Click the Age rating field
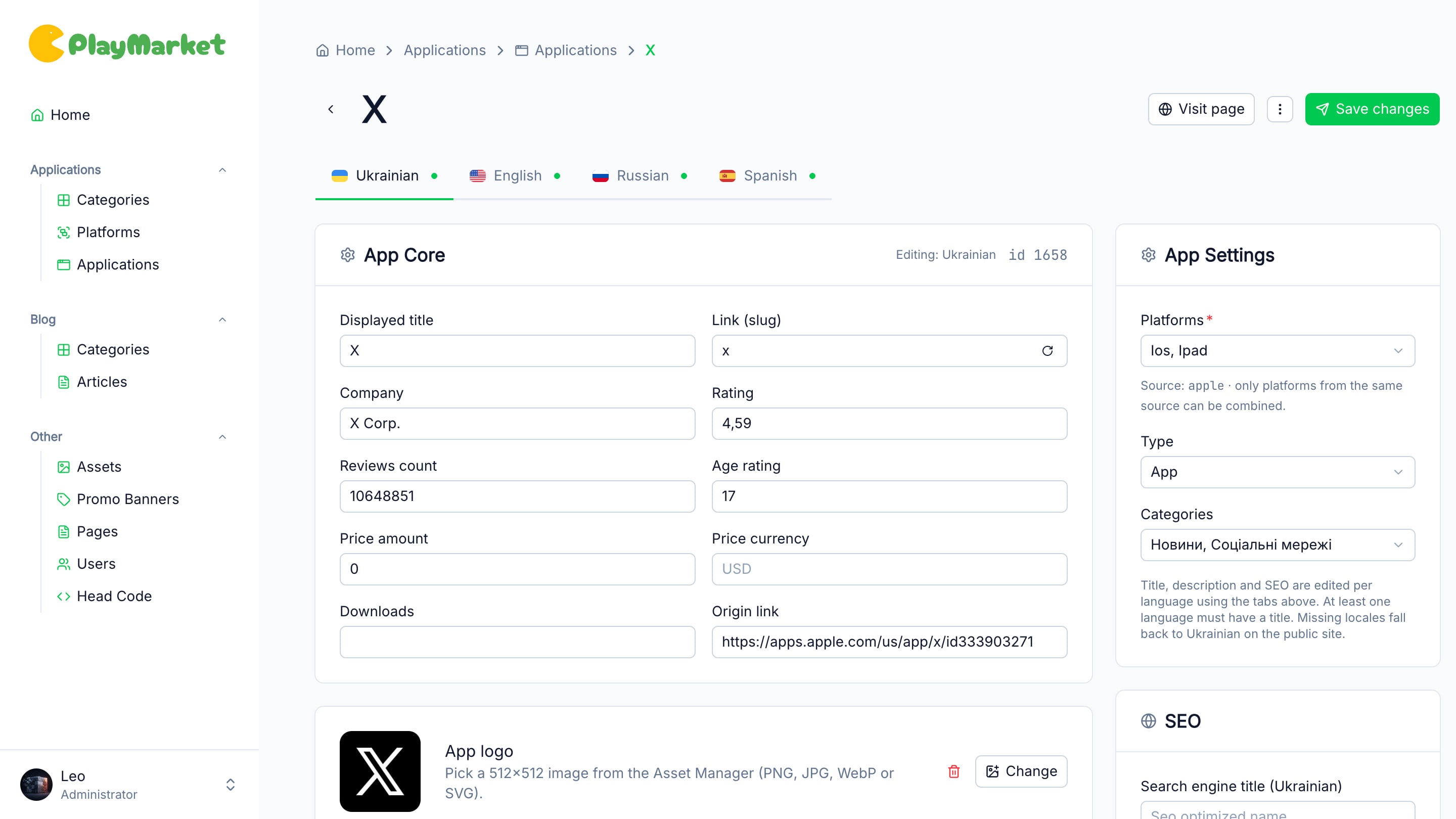Screen dimensions: 1456x819 tap(889, 496)
